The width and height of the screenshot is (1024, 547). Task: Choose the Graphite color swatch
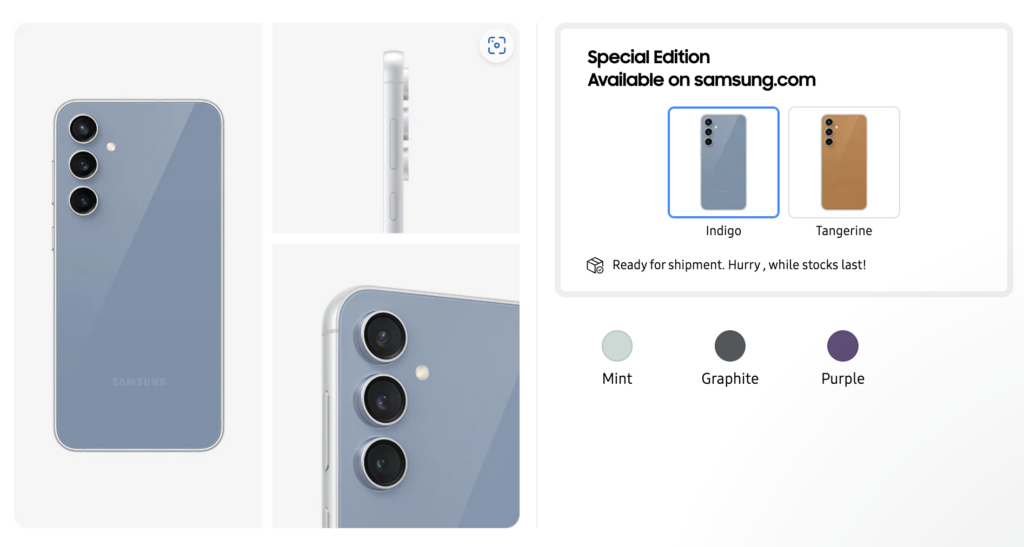coord(730,346)
